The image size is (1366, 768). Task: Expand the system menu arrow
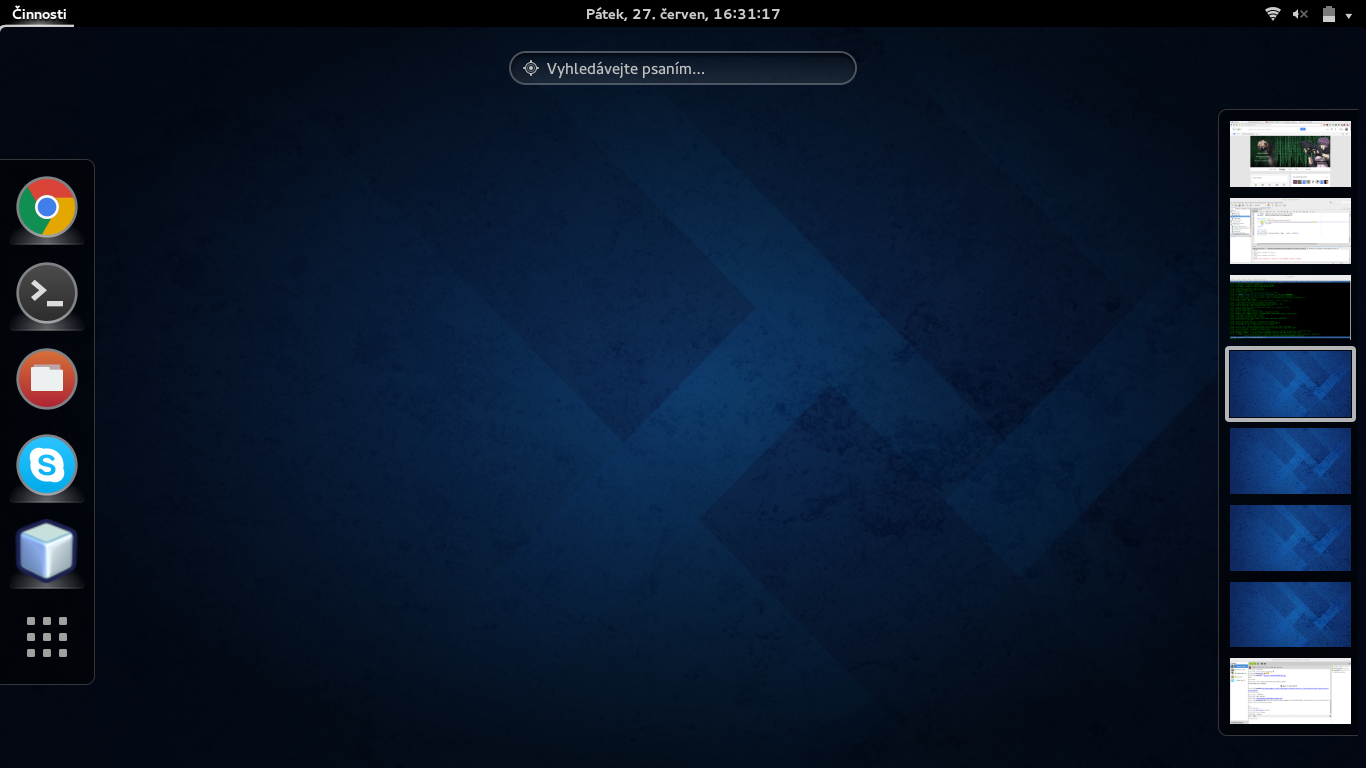(1349, 15)
